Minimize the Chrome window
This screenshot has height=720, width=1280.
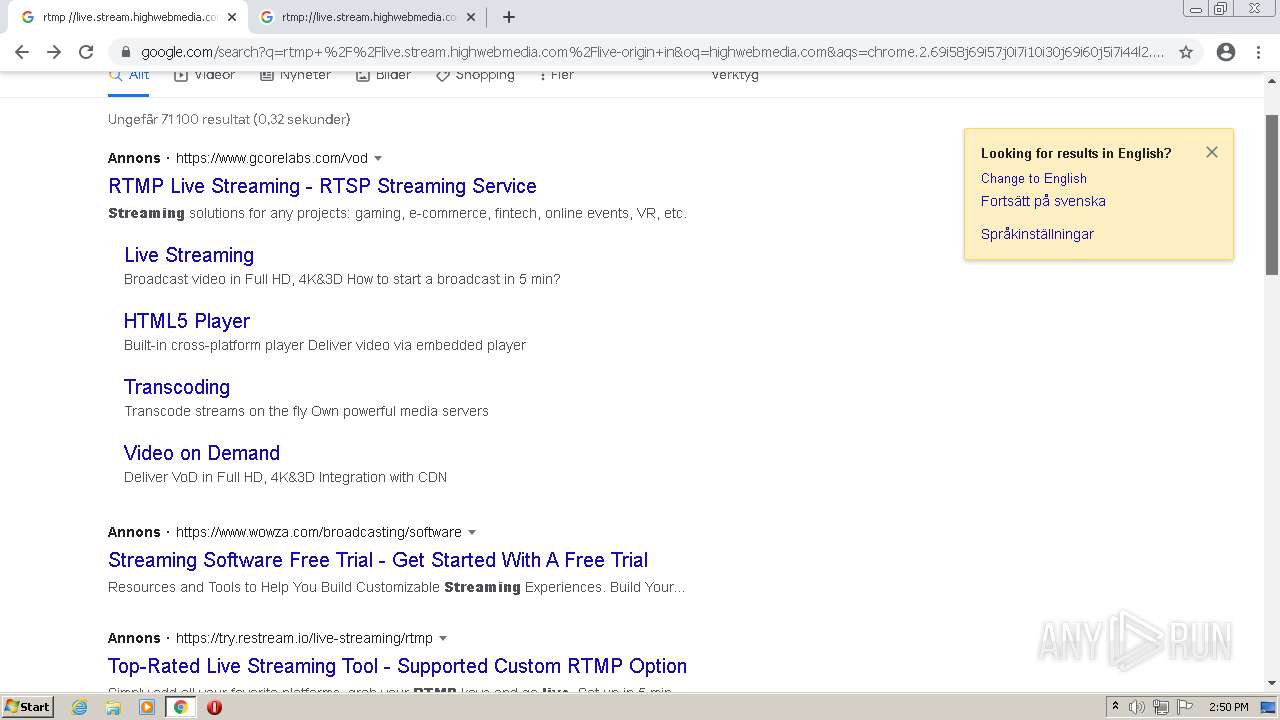[1196, 8]
